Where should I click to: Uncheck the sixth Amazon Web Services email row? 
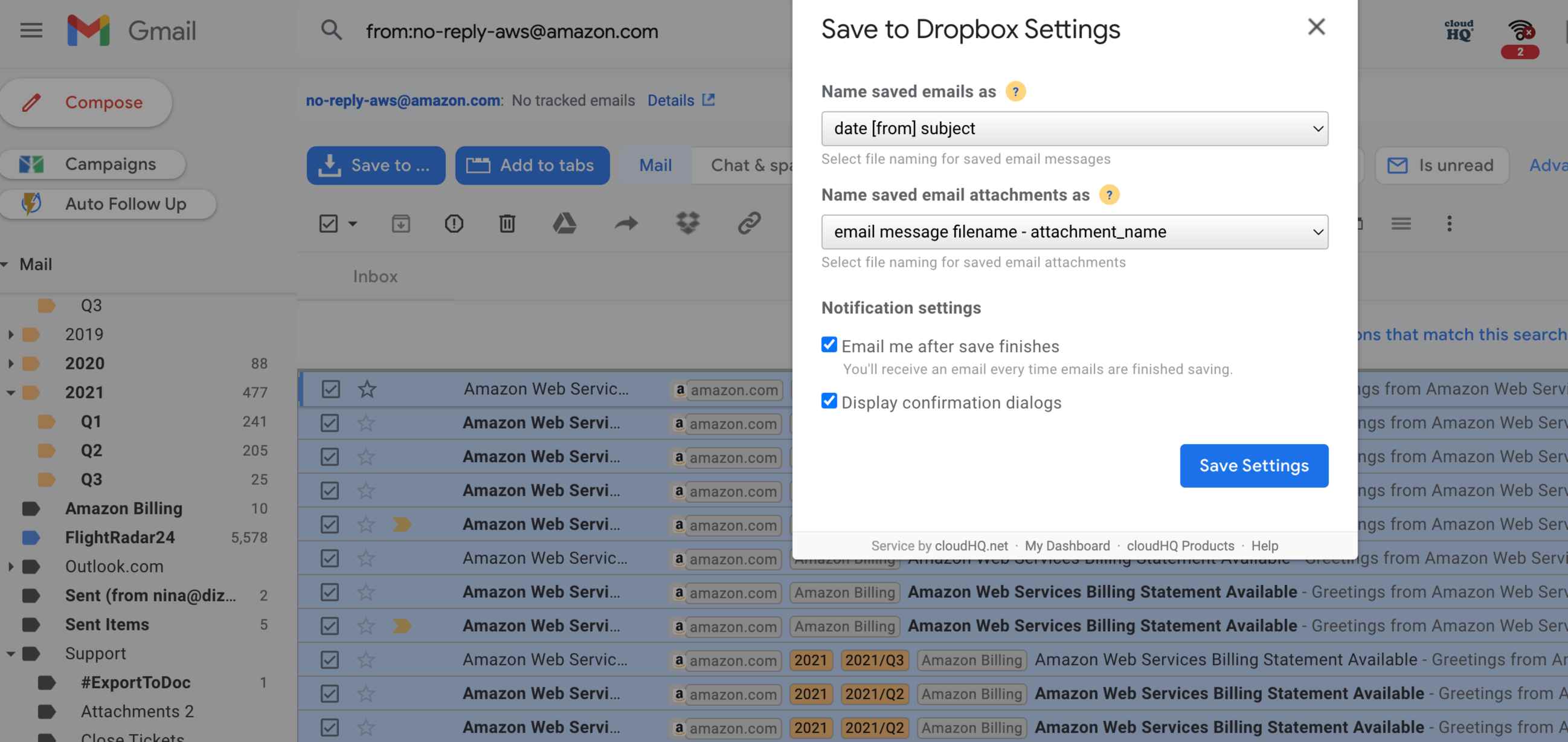[x=329, y=558]
